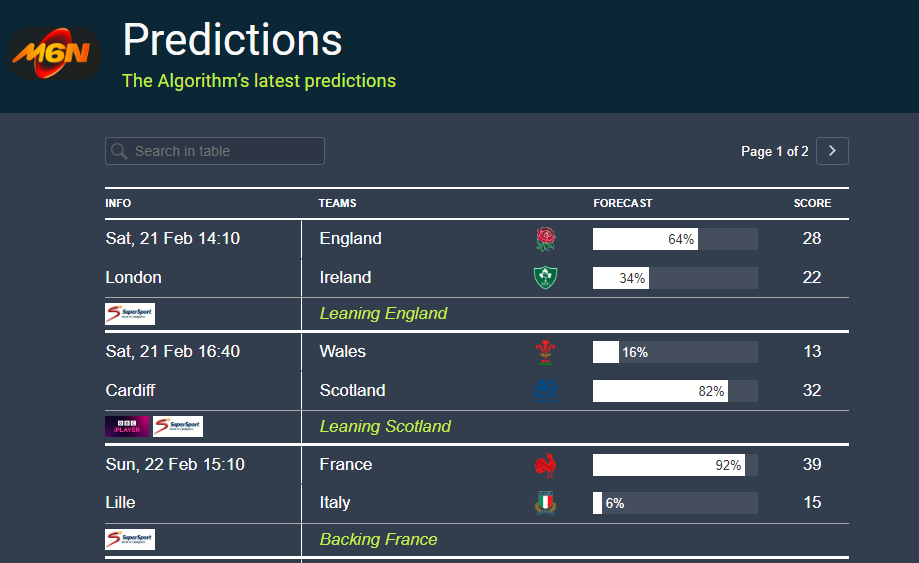Viewport: 919px width, 563px height.
Task: Click the France rooster crest icon
Action: 545,465
